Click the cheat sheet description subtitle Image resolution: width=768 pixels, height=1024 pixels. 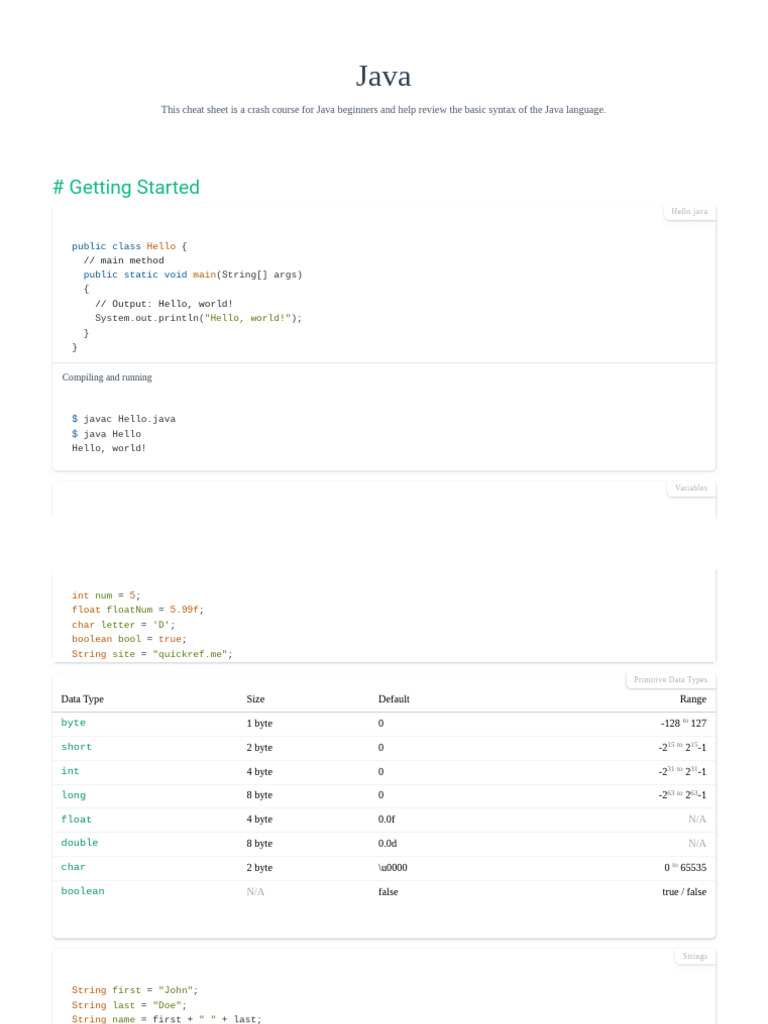[x=383, y=109]
